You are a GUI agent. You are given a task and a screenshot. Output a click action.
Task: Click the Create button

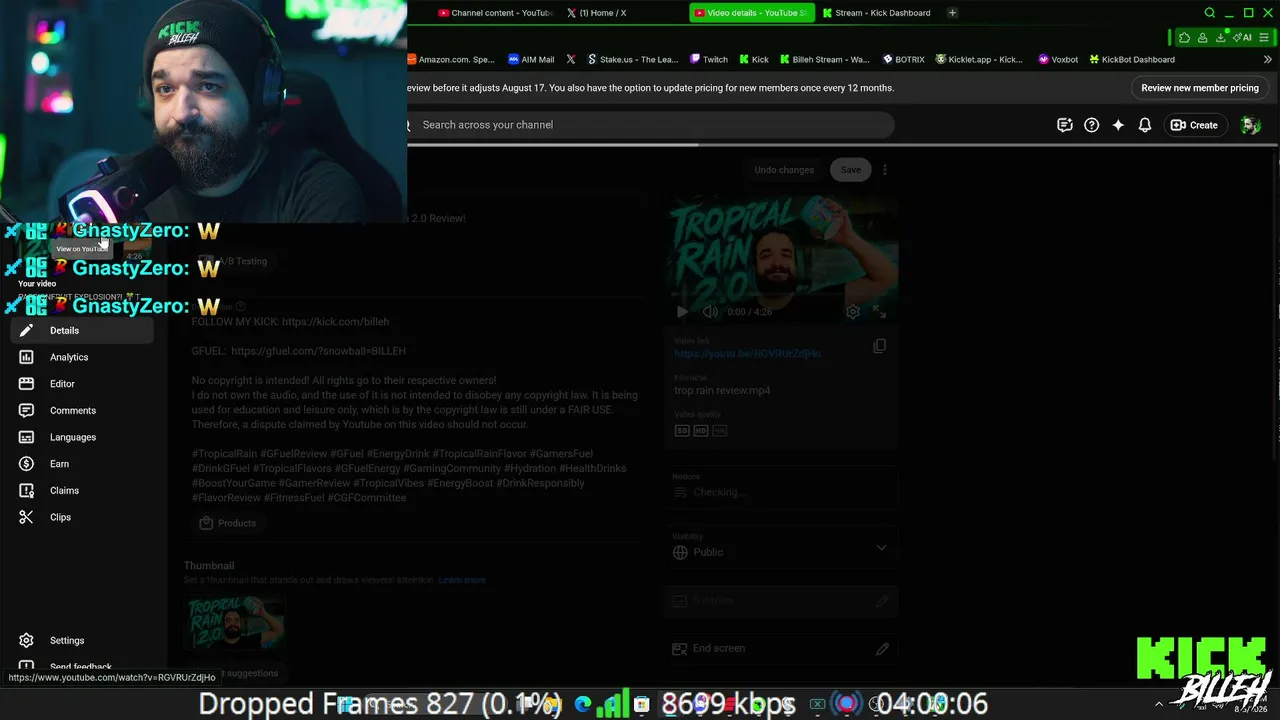coord(1194,125)
